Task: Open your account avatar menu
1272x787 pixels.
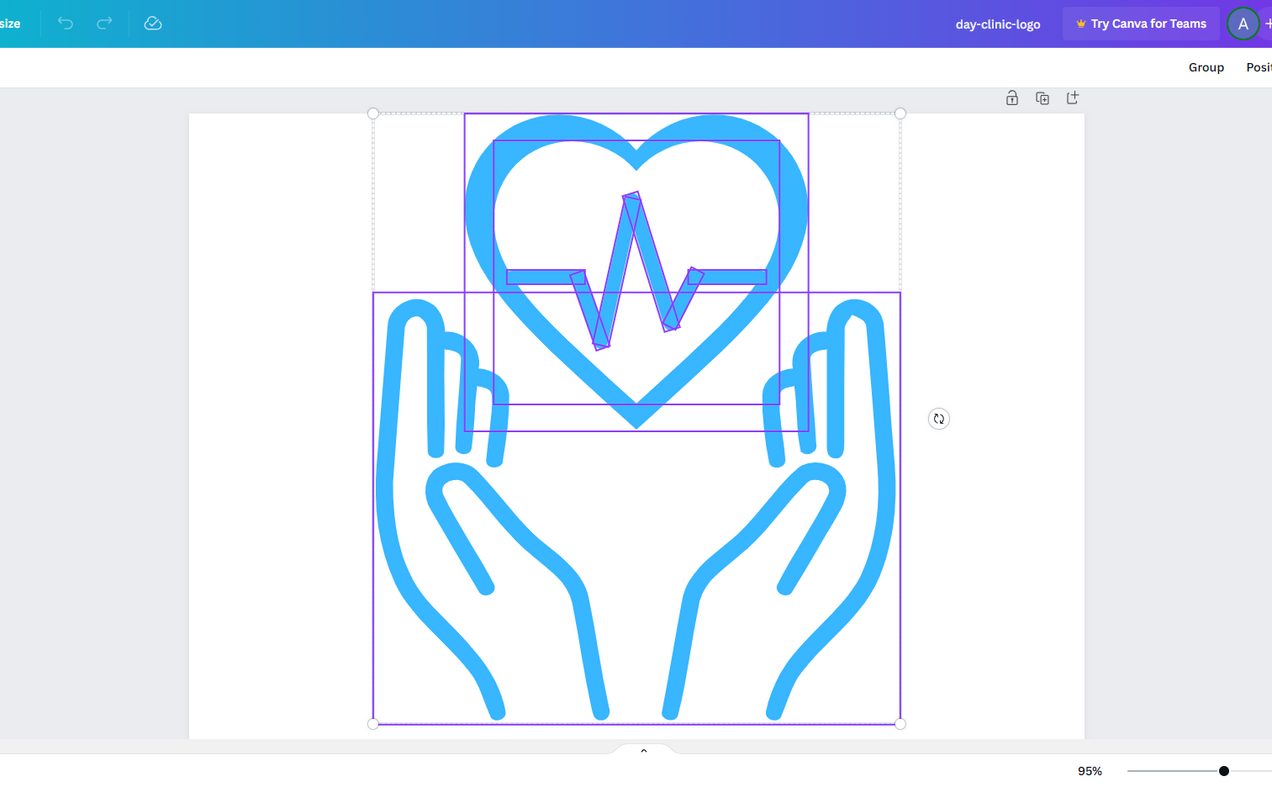Action: click(x=1242, y=23)
